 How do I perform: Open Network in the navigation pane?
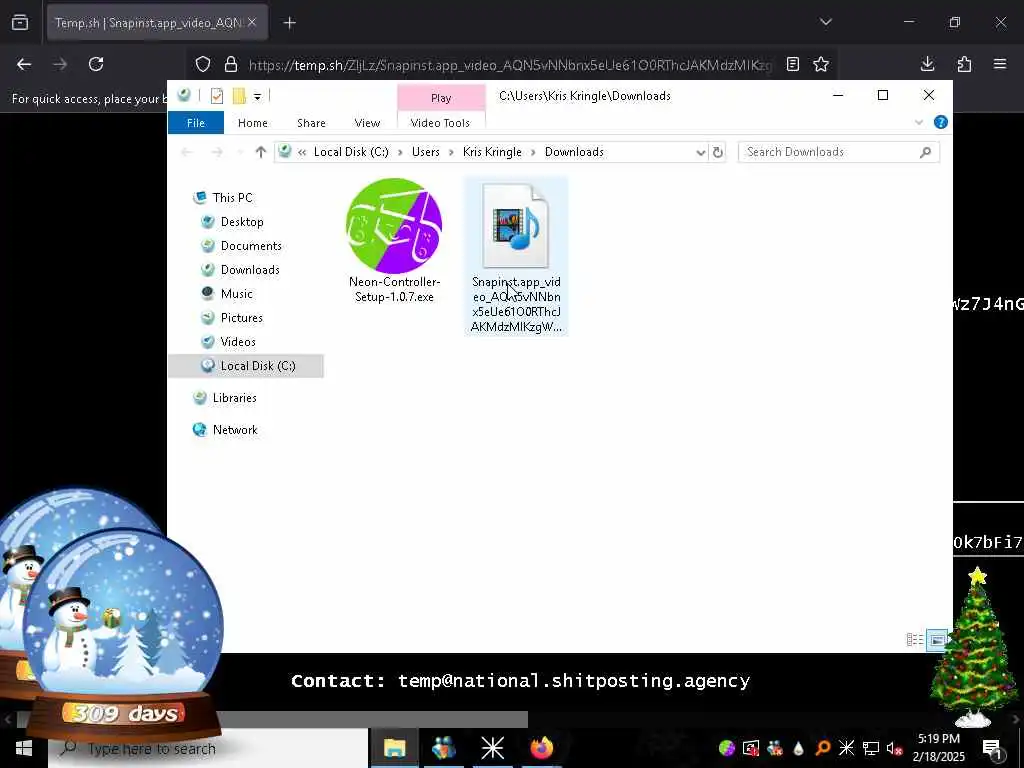point(235,430)
